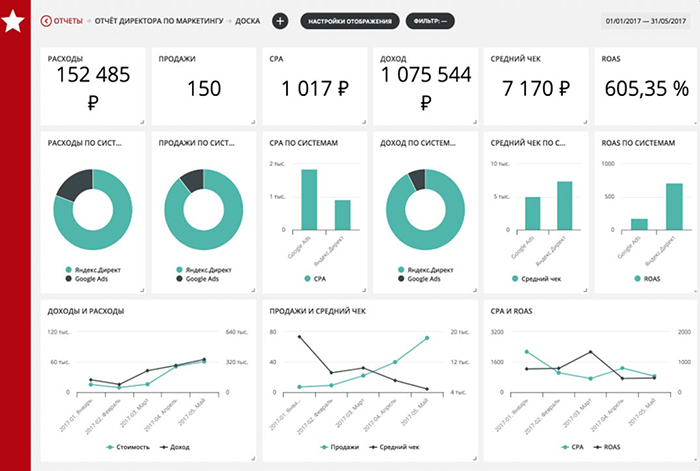
Task: Click the red back arrow icon
Action: 45,20
